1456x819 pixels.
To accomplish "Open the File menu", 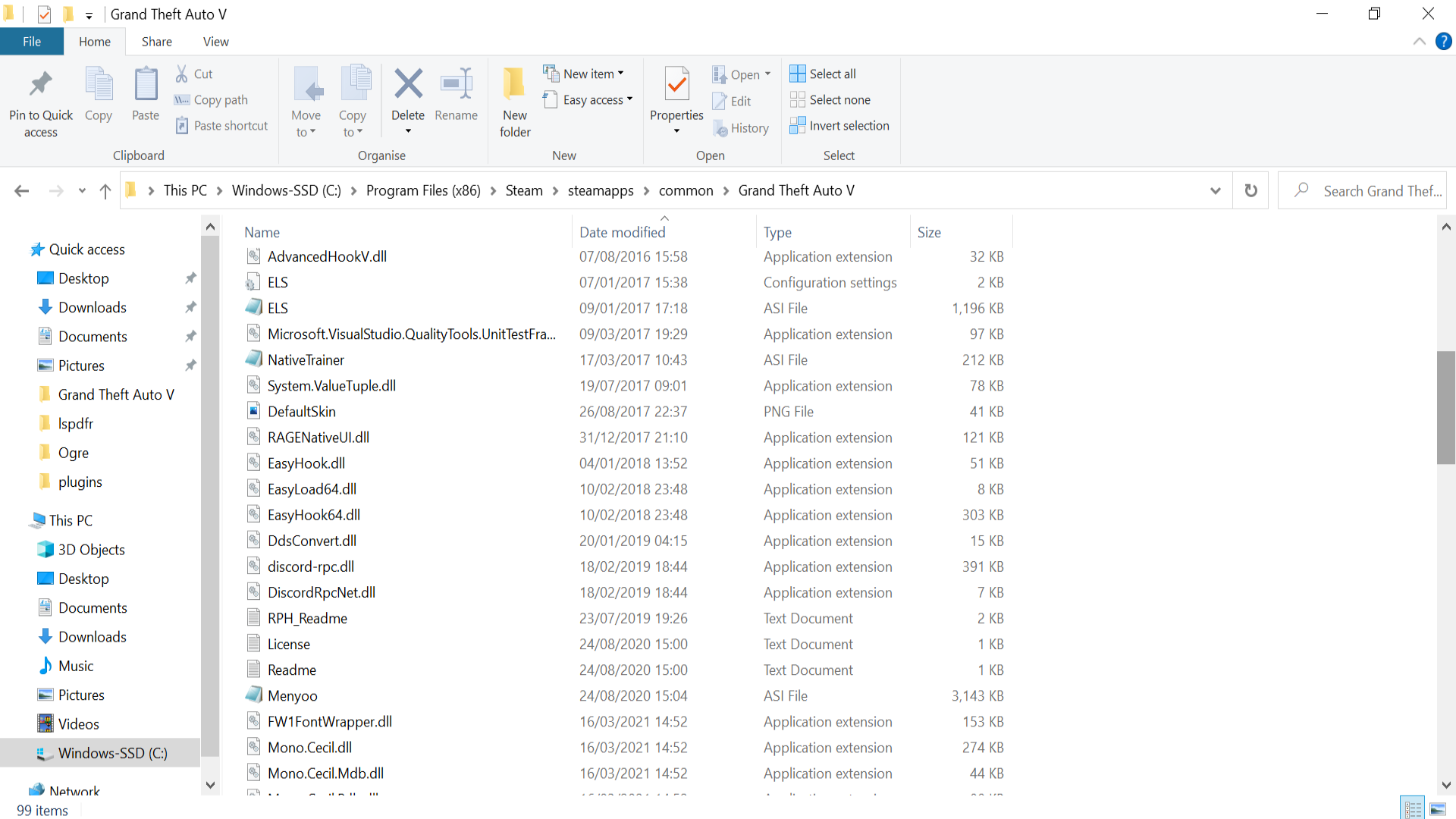I will coord(32,42).
